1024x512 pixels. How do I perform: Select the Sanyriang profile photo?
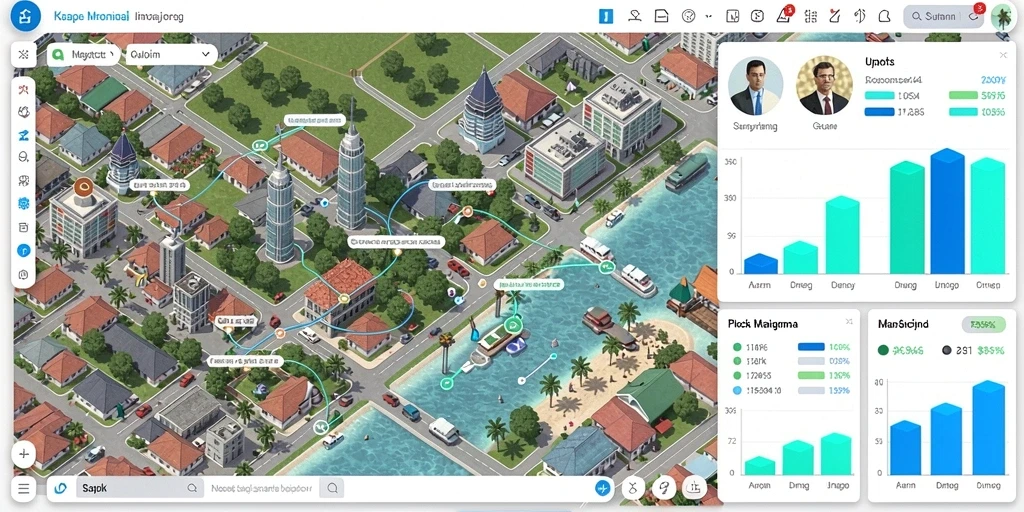755,86
